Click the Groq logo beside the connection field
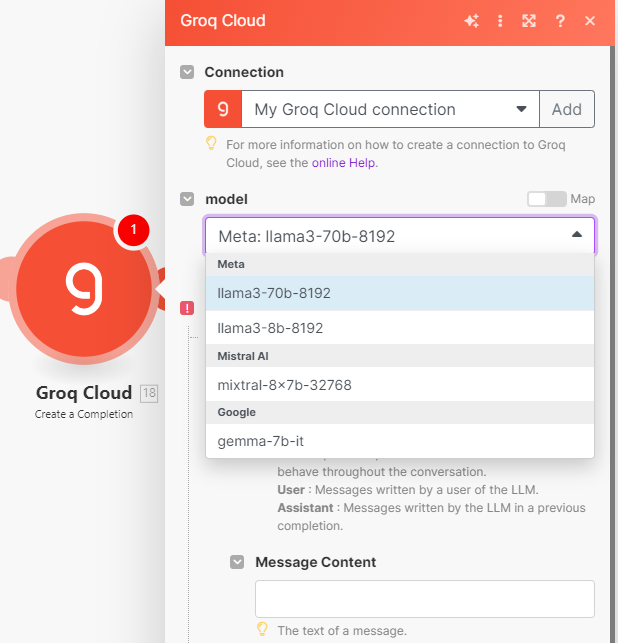The height and width of the screenshot is (643, 618). click(x=223, y=109)
